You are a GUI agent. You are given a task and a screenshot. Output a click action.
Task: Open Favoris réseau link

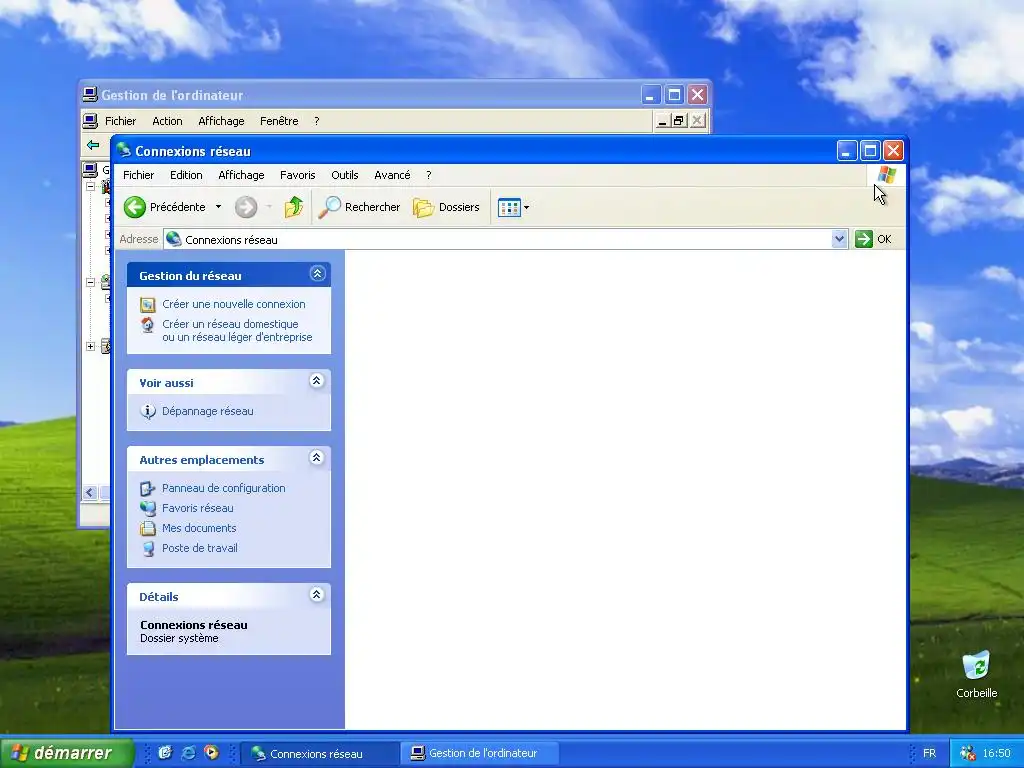pos(197,508)
